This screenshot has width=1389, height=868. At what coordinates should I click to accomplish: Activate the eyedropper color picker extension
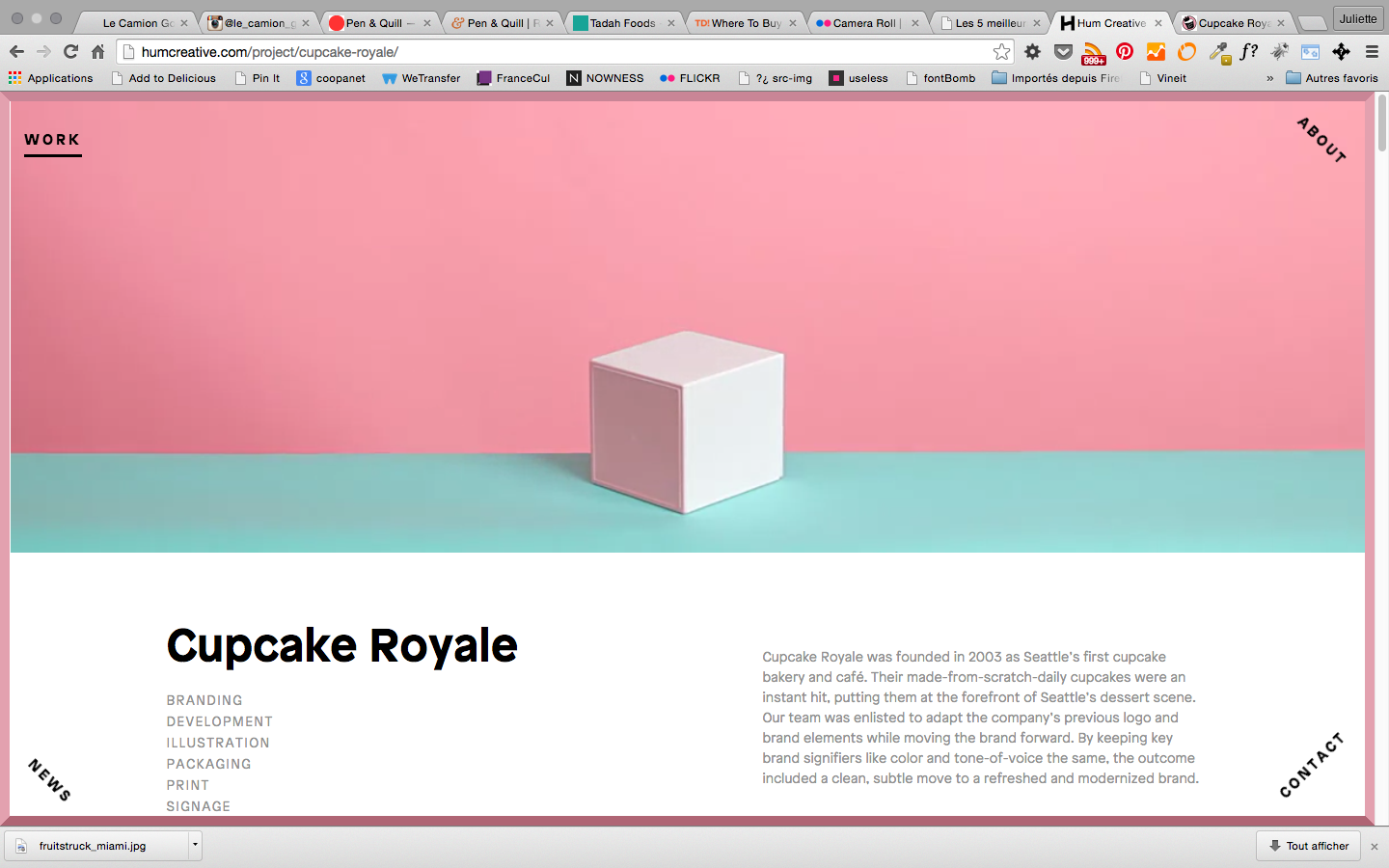point(1219,52)
